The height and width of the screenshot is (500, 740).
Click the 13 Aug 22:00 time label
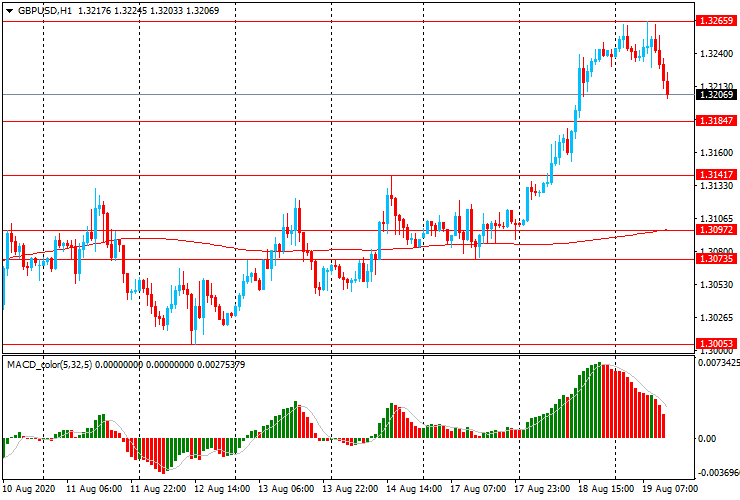(x=350, y=489)
